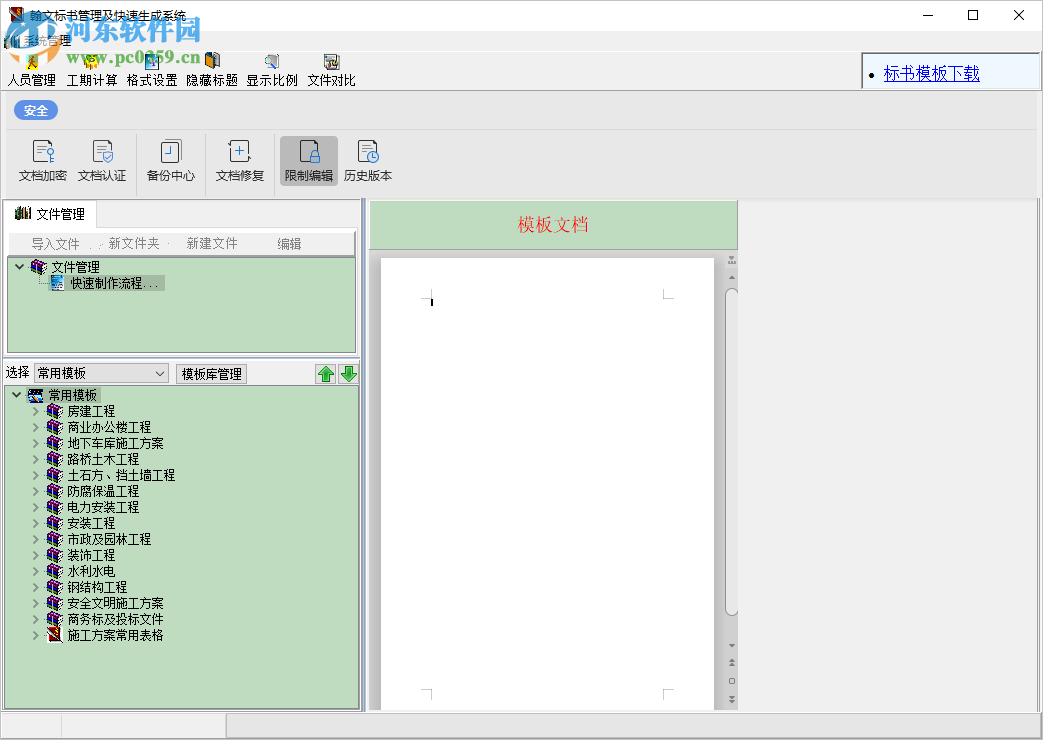Minimize the application window

click(x=928, y=15)
